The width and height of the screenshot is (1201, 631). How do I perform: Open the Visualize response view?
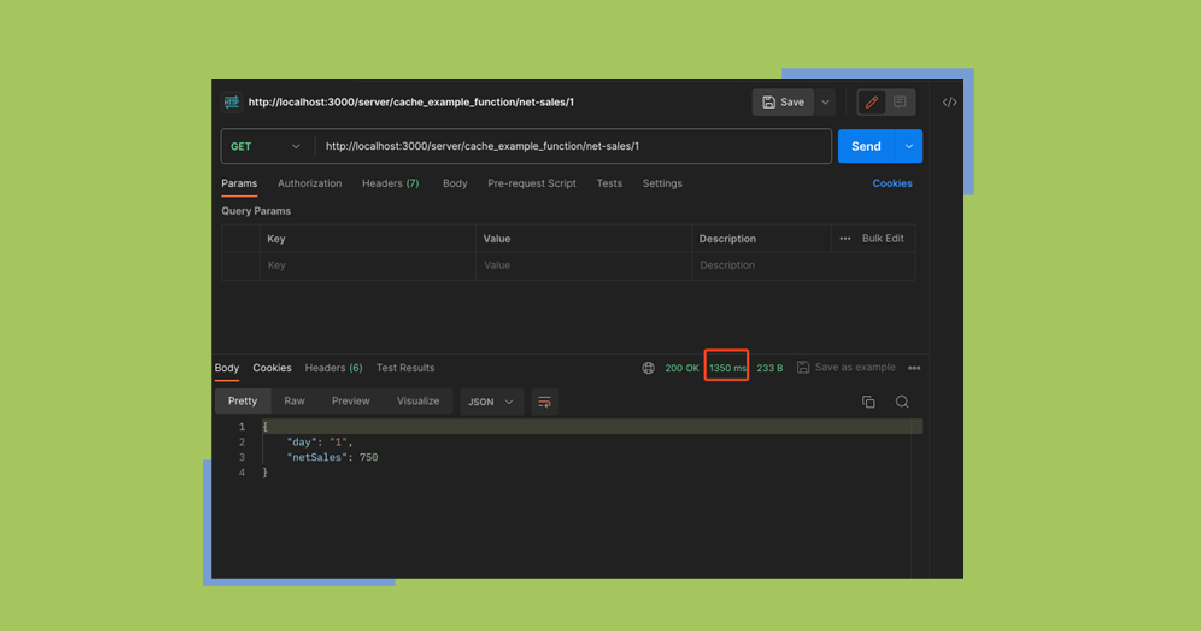[x=418, y=402]
